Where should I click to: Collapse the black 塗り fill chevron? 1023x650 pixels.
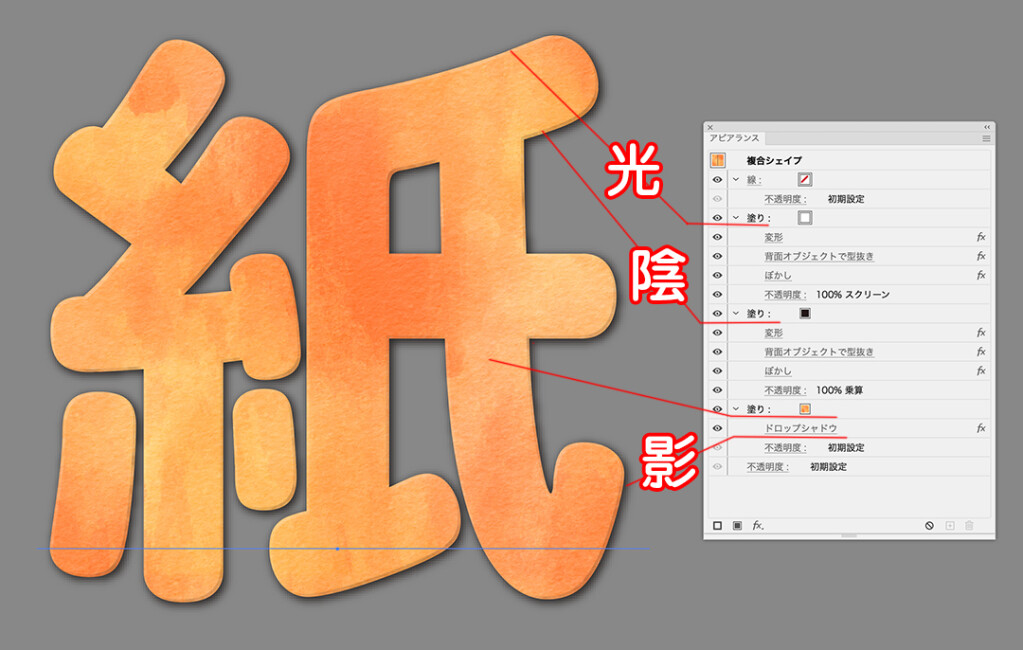tap(736, 313)
